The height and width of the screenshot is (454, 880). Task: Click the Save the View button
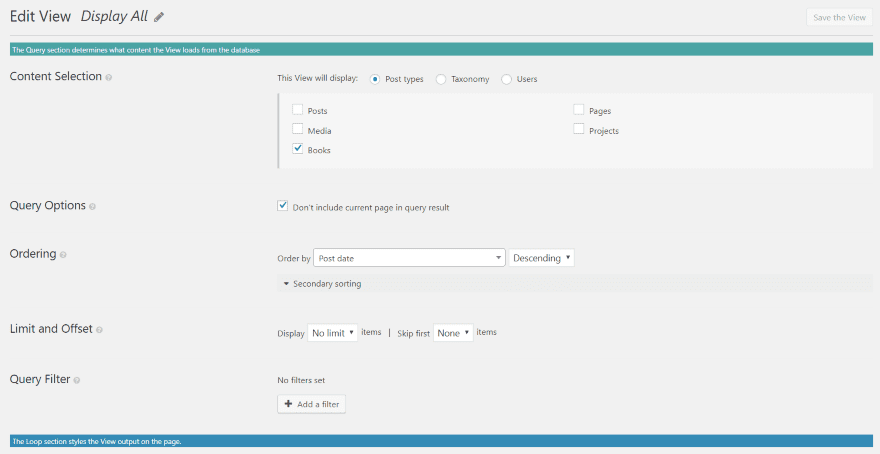(x=839, y=17)
